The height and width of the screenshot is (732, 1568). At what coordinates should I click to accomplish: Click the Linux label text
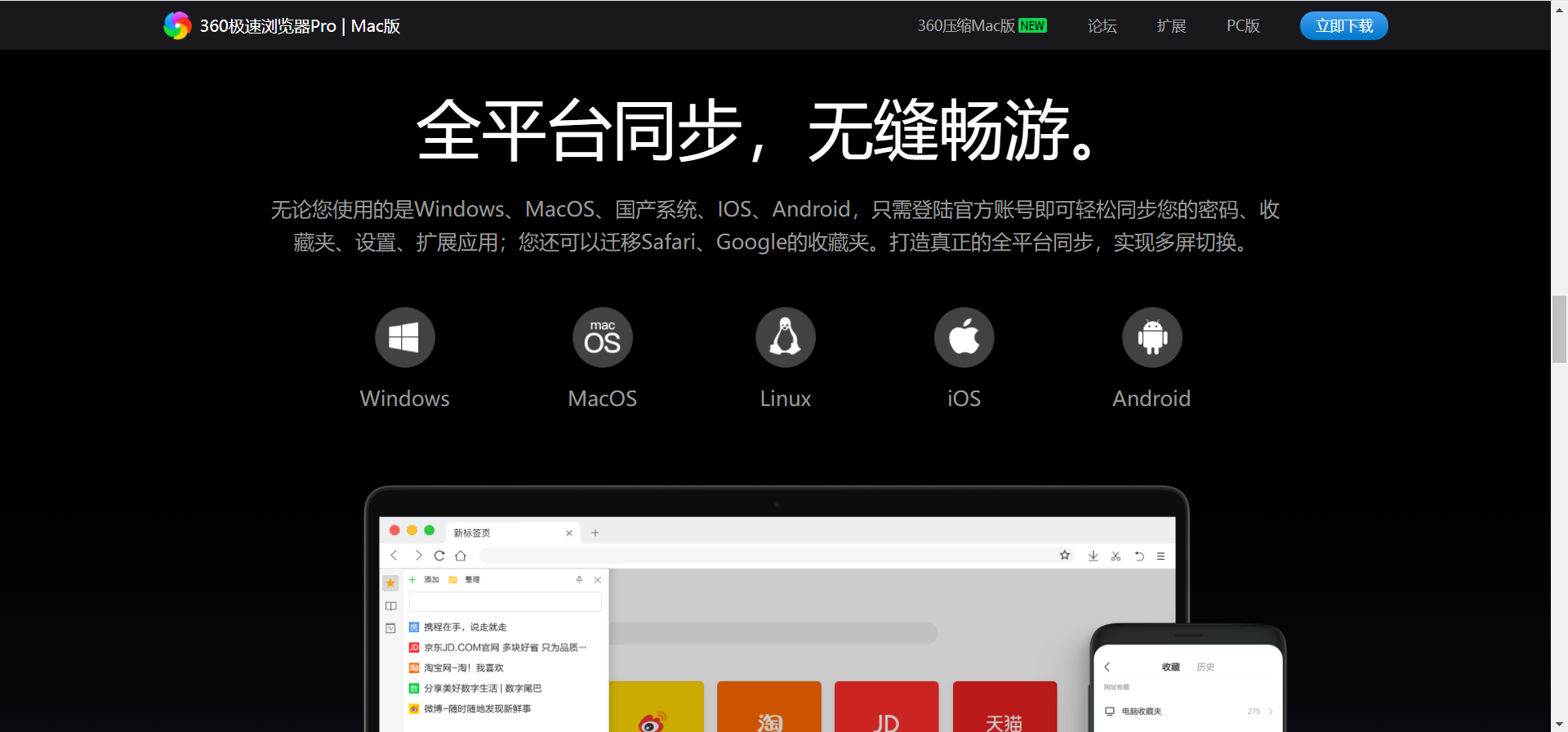click(786, 399)
